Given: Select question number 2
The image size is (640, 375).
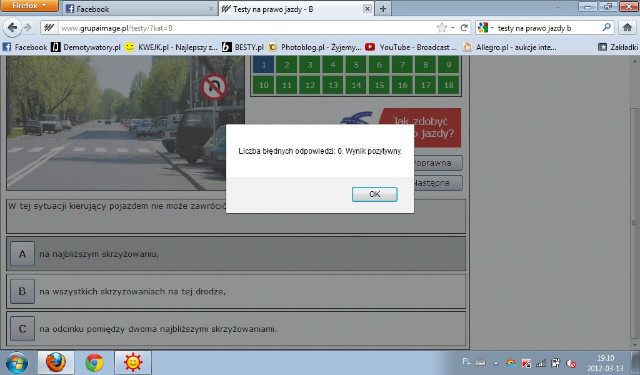Looking at the screenshot, I should 287,64.
